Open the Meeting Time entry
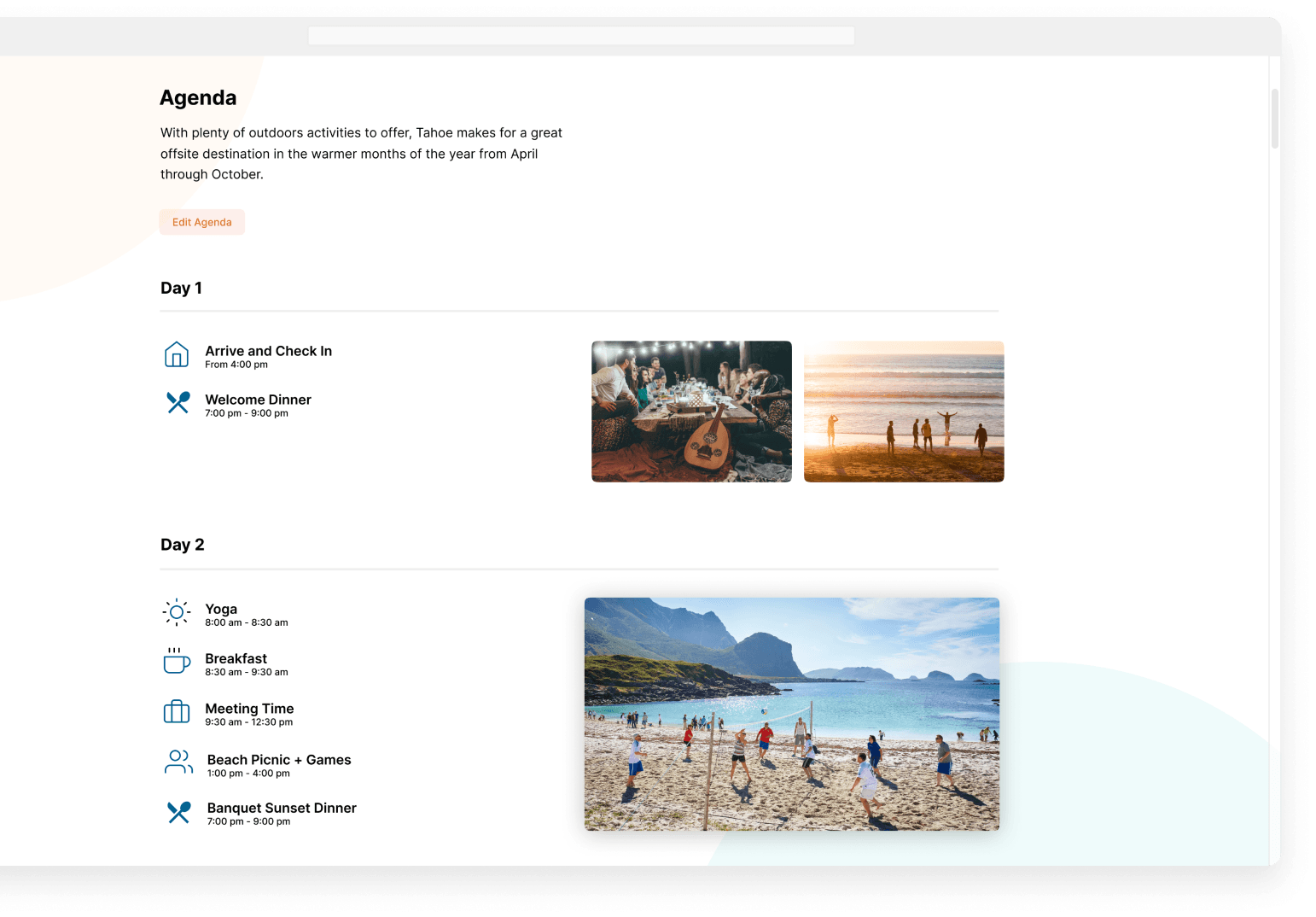The image size is (1316, 917). point(249,714)
